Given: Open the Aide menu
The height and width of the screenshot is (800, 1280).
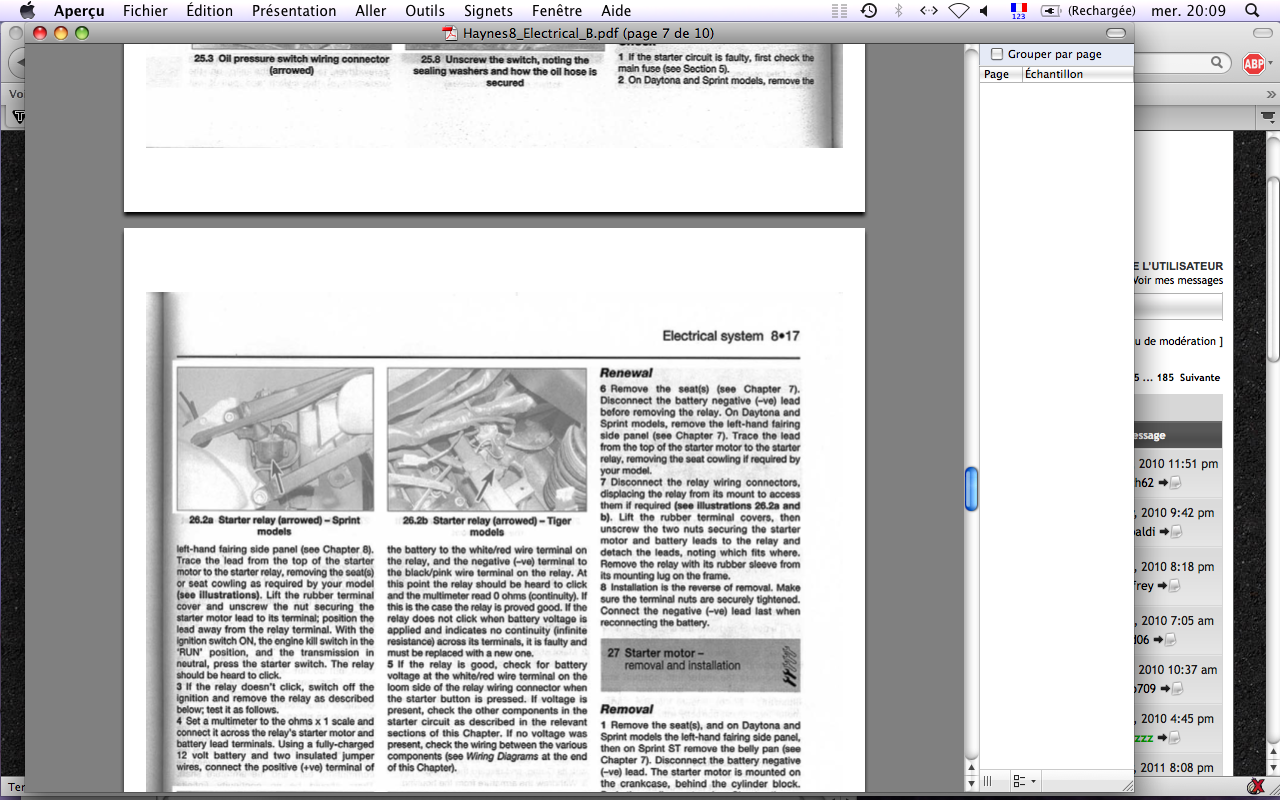Looking at the screenshot, I should [x=617, y=11].
